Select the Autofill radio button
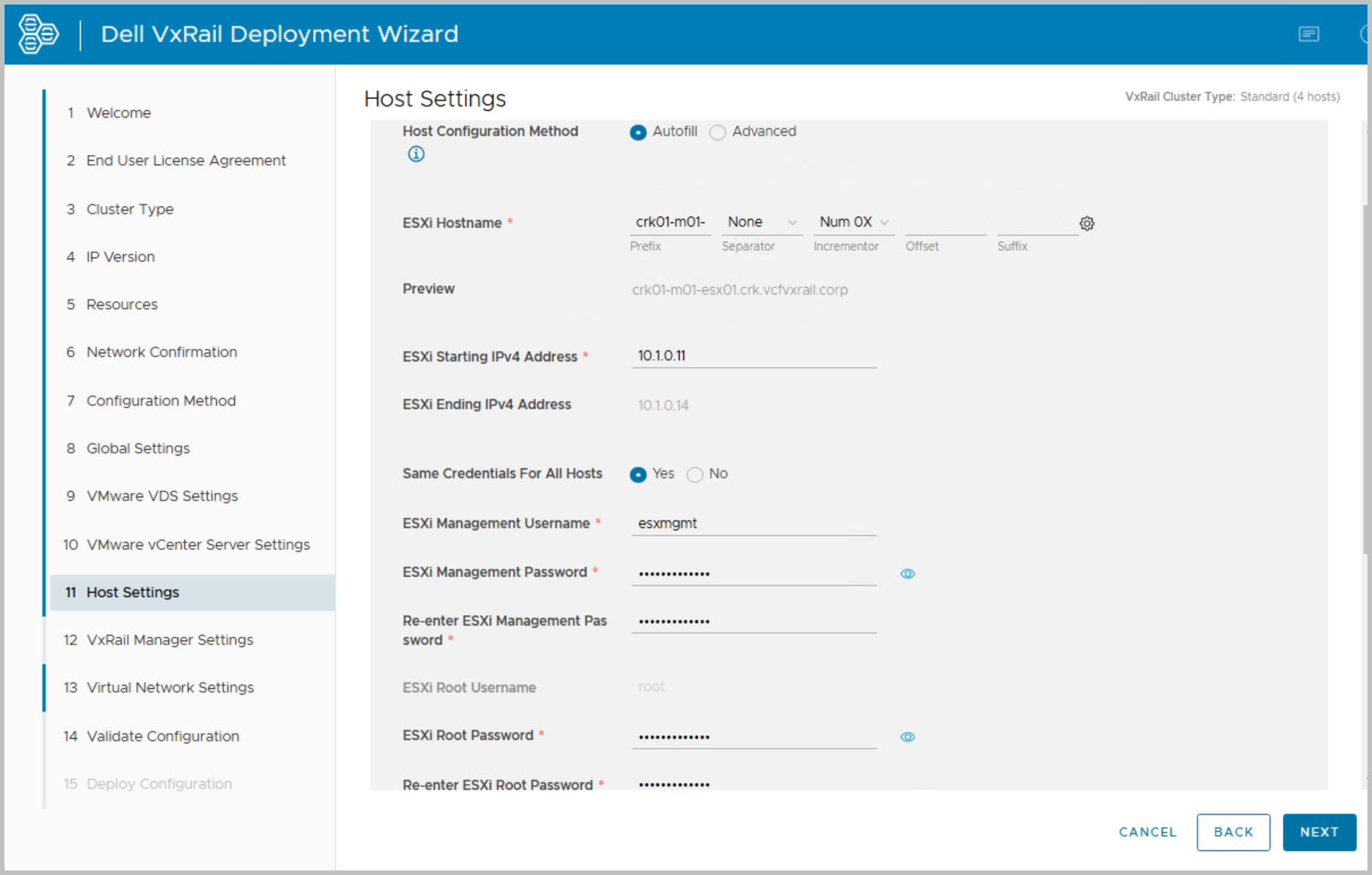This screenshot has width=1372, height=875. (638, 132)
